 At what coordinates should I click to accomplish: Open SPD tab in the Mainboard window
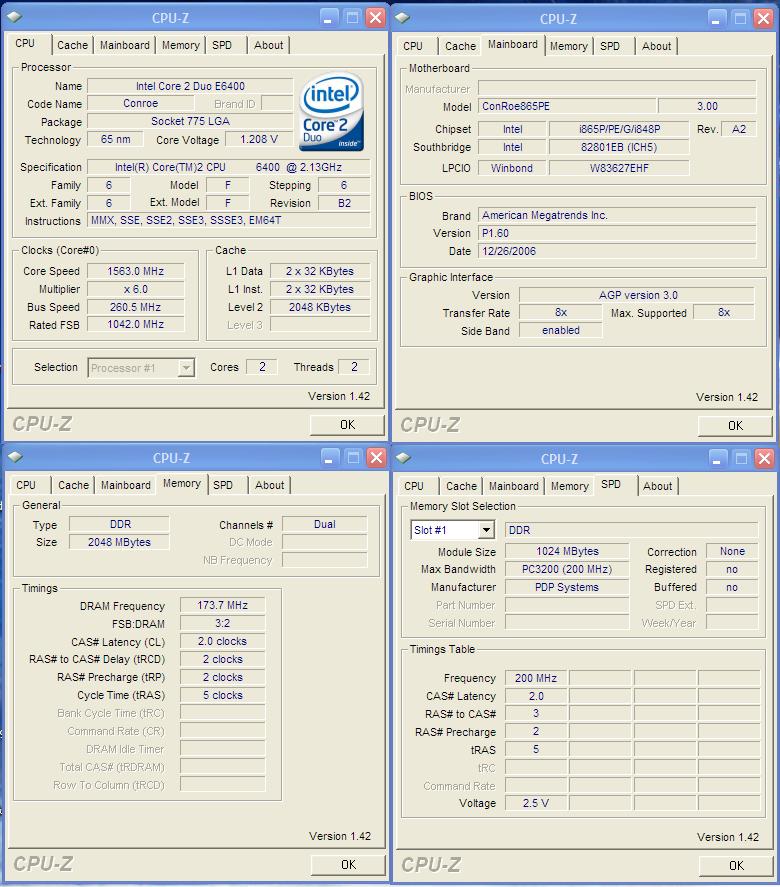(610, 46)
